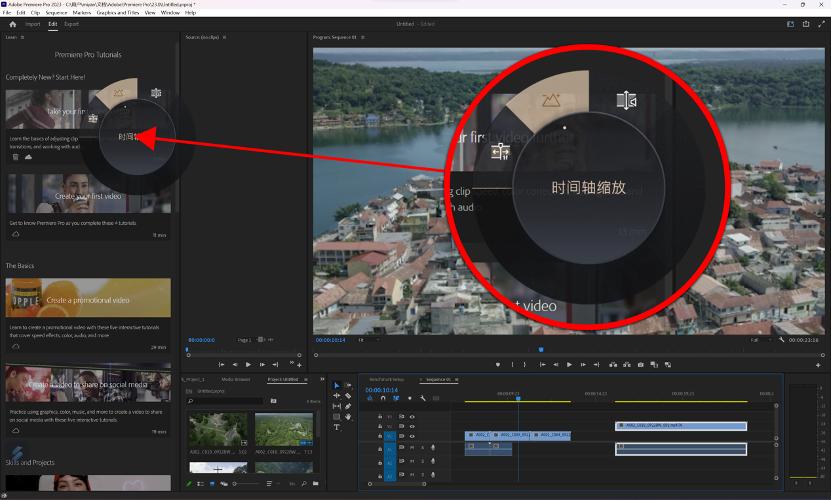Click the Program monitor scrubber playhead
Screen dimensions: 832x500
coord(541,350)
